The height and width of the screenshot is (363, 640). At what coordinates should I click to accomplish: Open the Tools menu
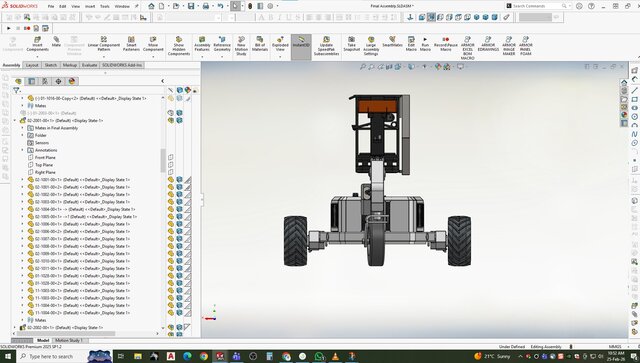105,7
